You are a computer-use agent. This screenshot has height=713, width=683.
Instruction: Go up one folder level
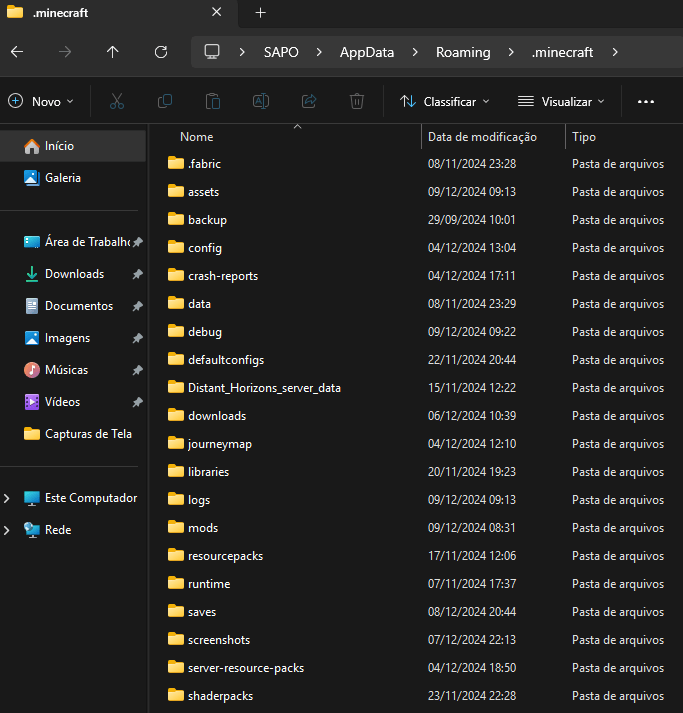[112, 52]
